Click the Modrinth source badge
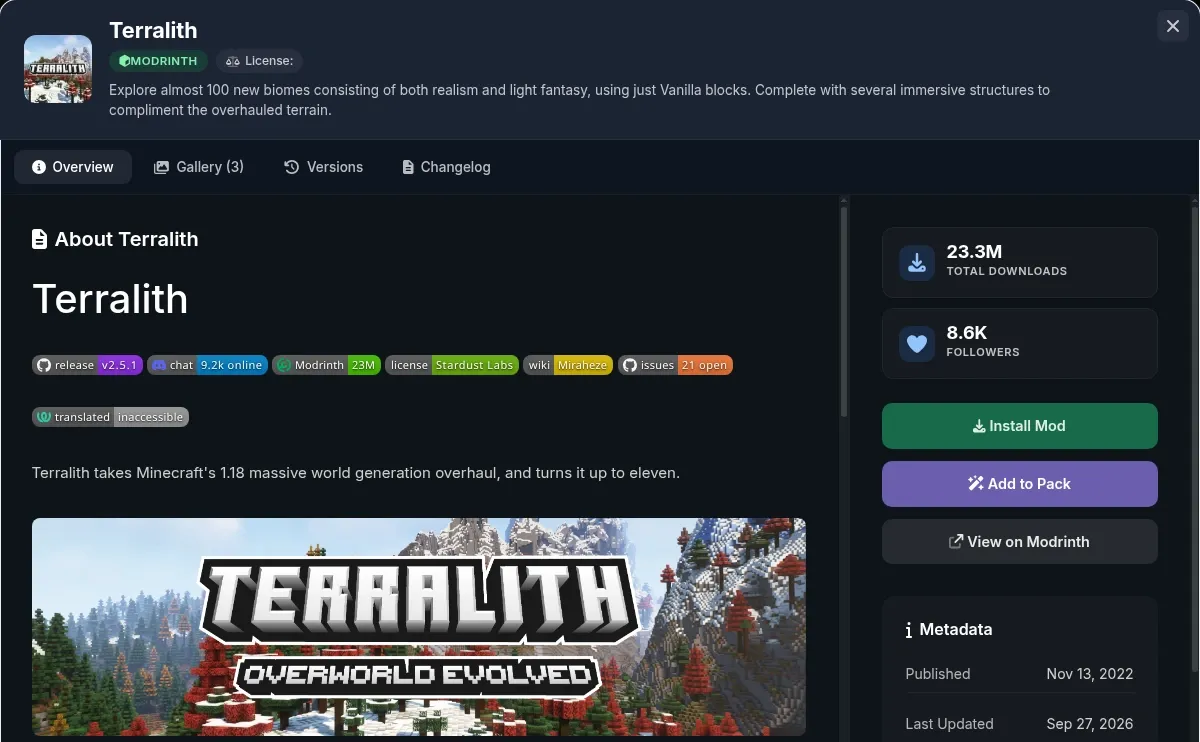This screenshot has height=742, width=1200. coord(158,61)
